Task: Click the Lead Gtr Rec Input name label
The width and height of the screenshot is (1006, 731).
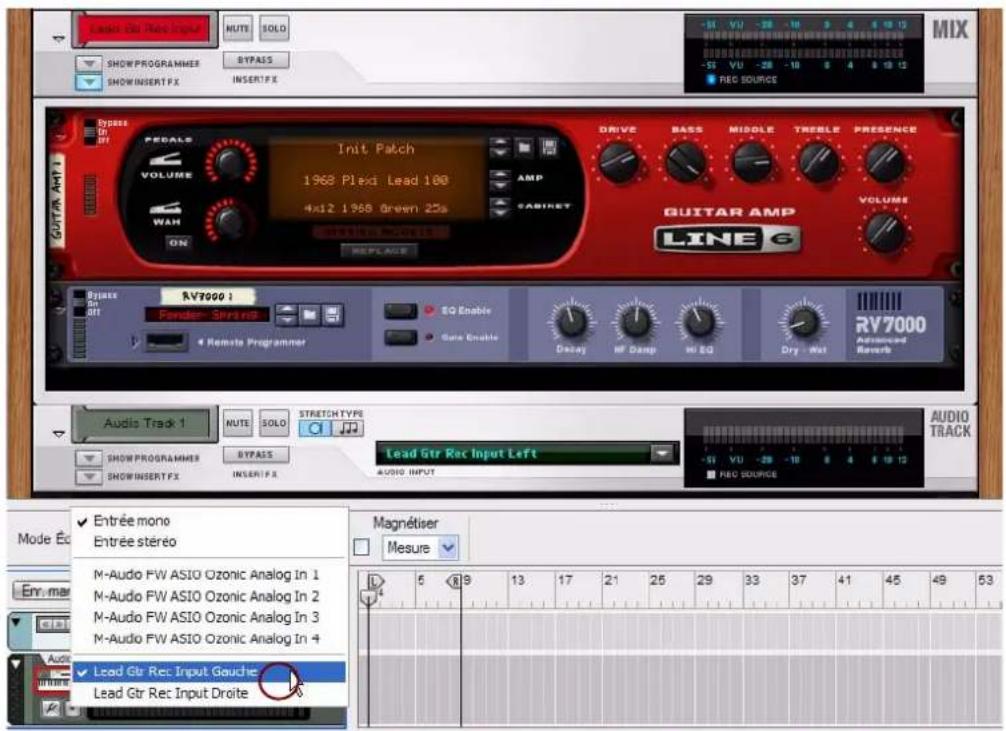Action: click(x=144, y=29)
